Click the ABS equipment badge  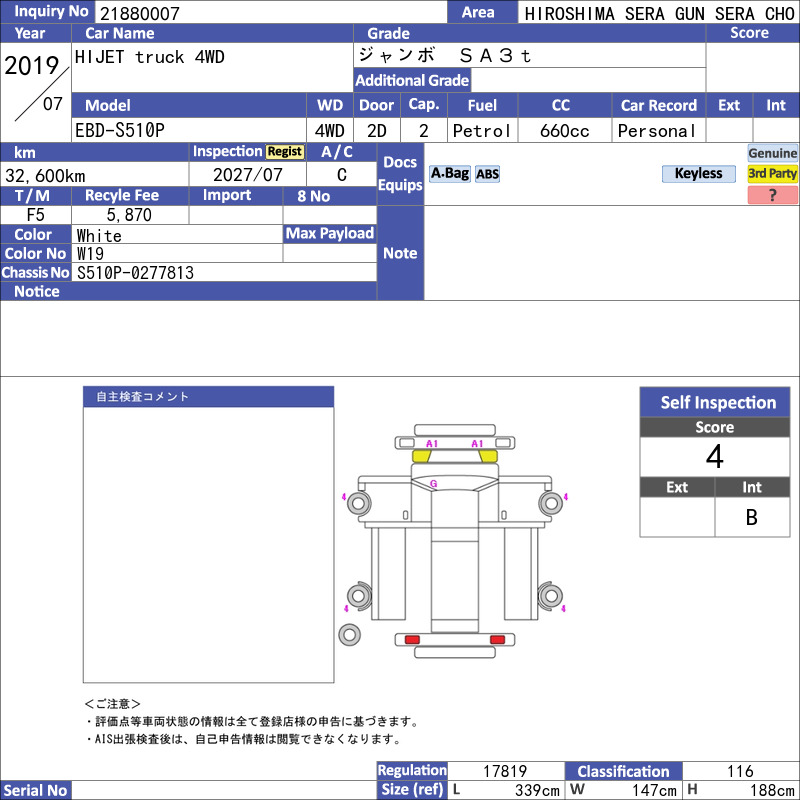(487, 174)
